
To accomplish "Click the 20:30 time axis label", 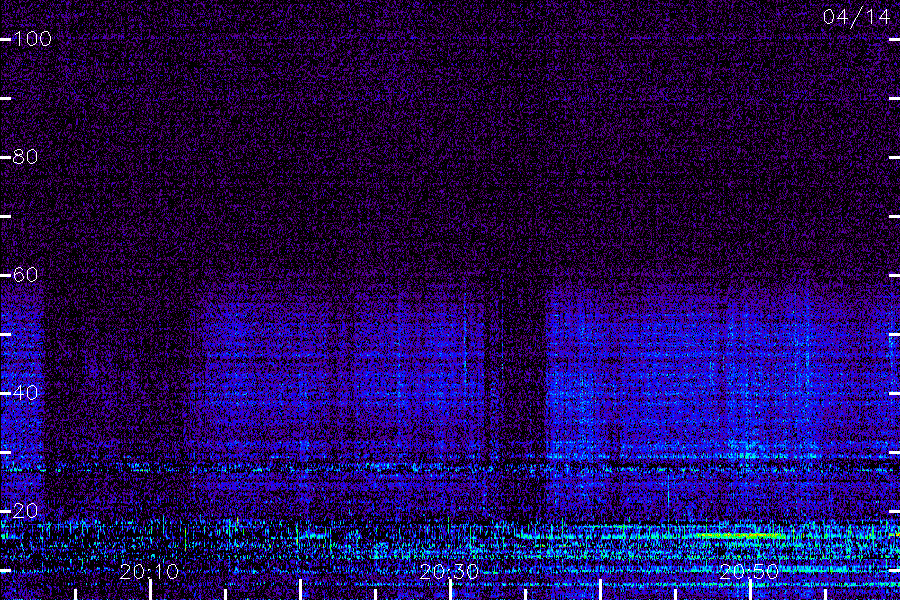I will click(x=449, y=572).
